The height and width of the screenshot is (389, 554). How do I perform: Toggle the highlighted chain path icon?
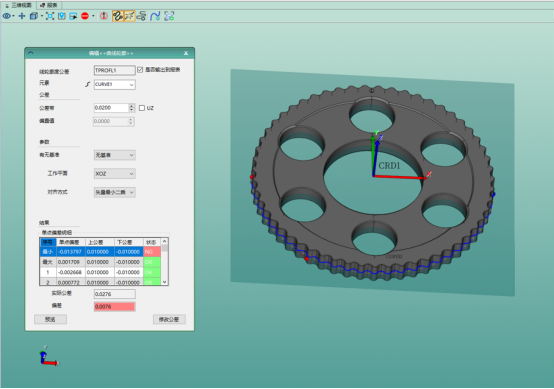[x=118, y=16]
